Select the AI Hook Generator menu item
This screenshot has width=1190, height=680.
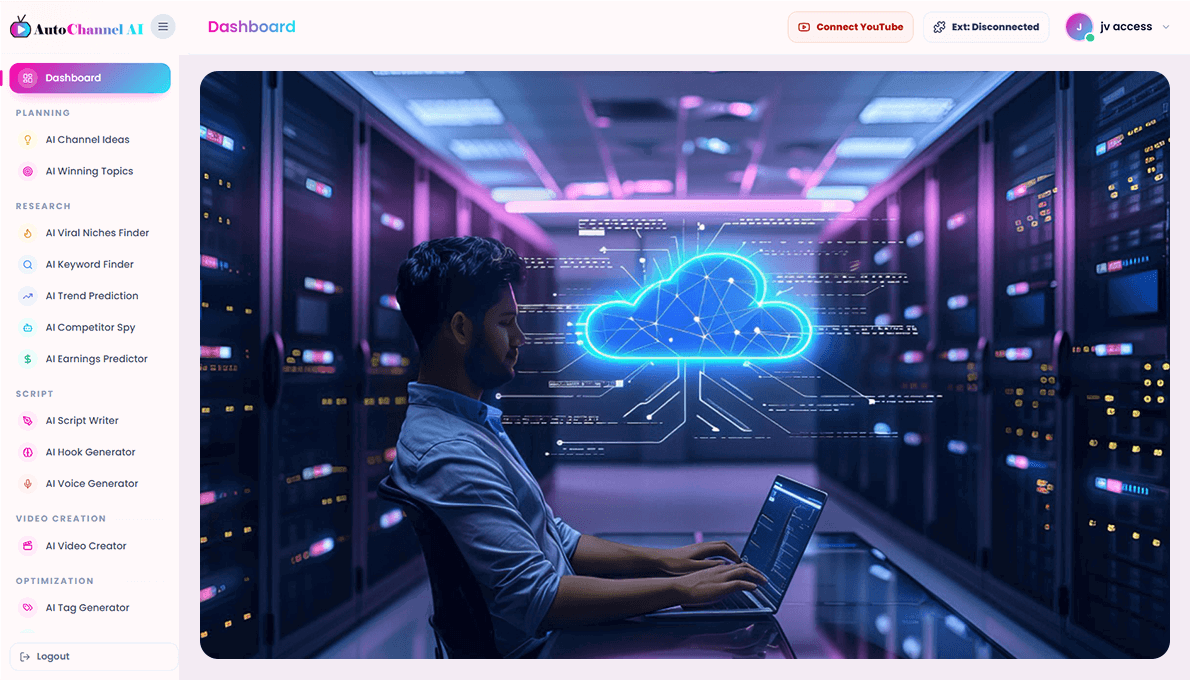(90, 452)
